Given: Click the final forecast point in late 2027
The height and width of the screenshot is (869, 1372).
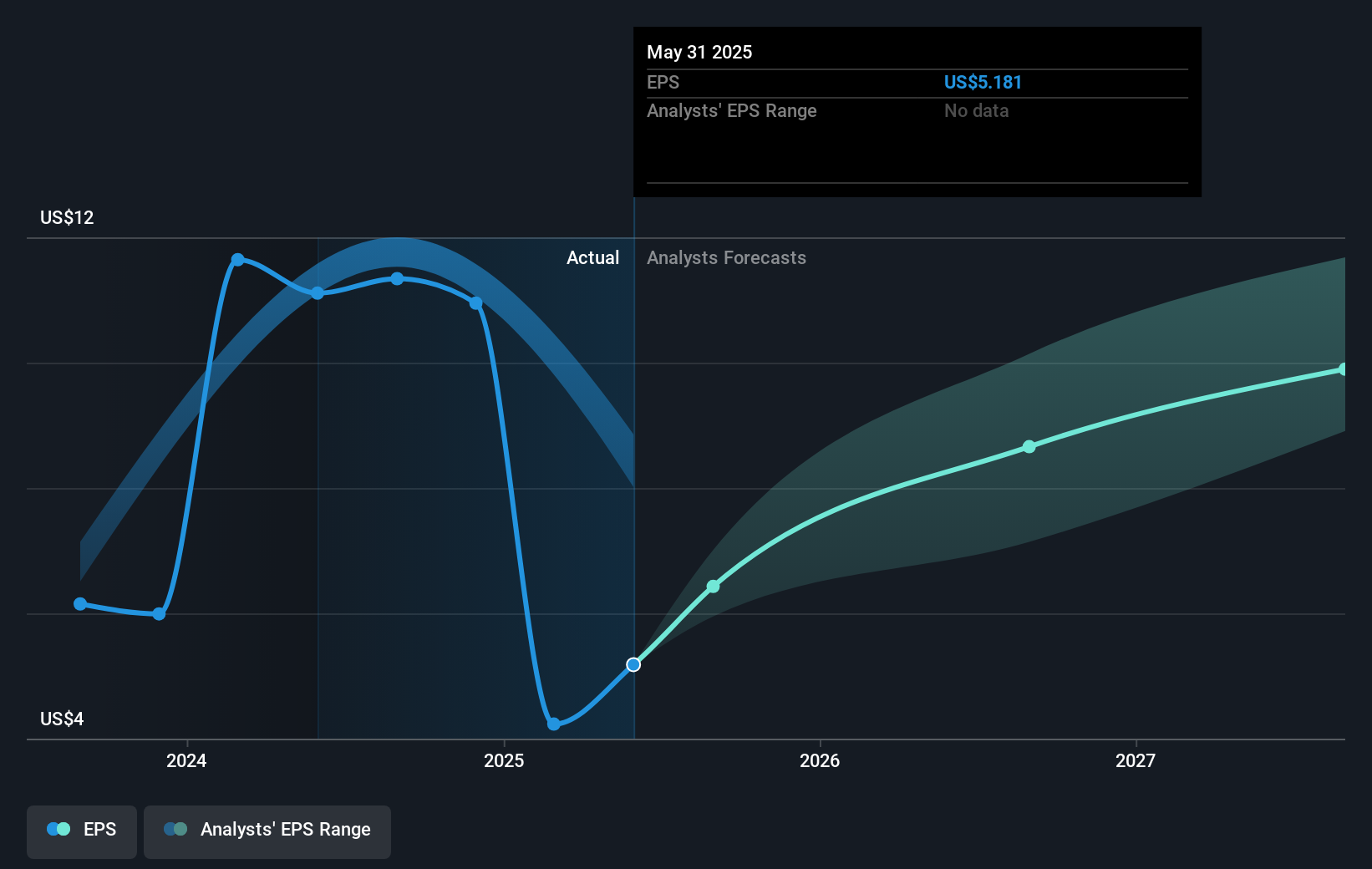Looking at the screenshot, I should point(1344,369).
